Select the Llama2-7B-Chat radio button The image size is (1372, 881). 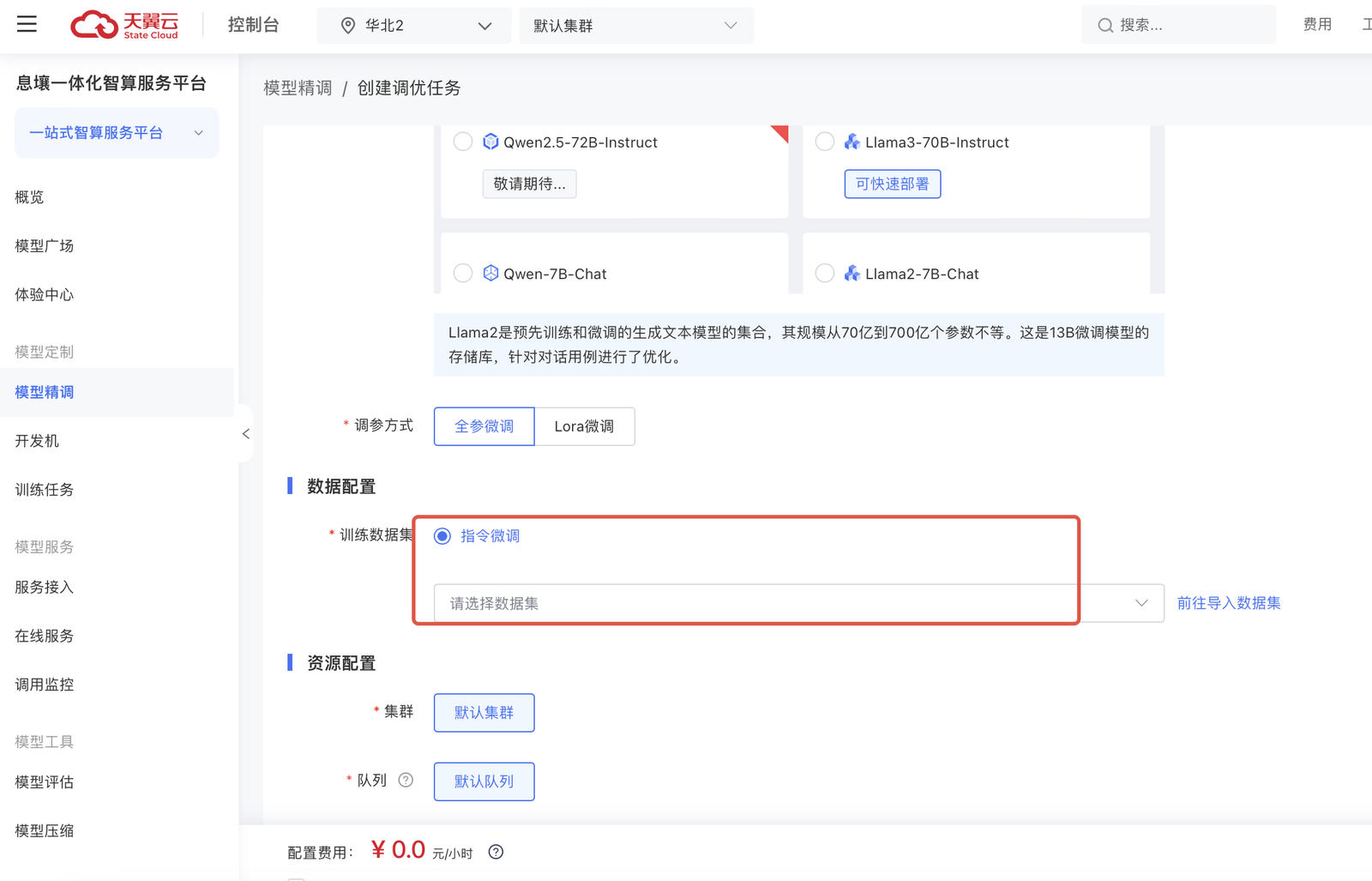tap(825, 273)
